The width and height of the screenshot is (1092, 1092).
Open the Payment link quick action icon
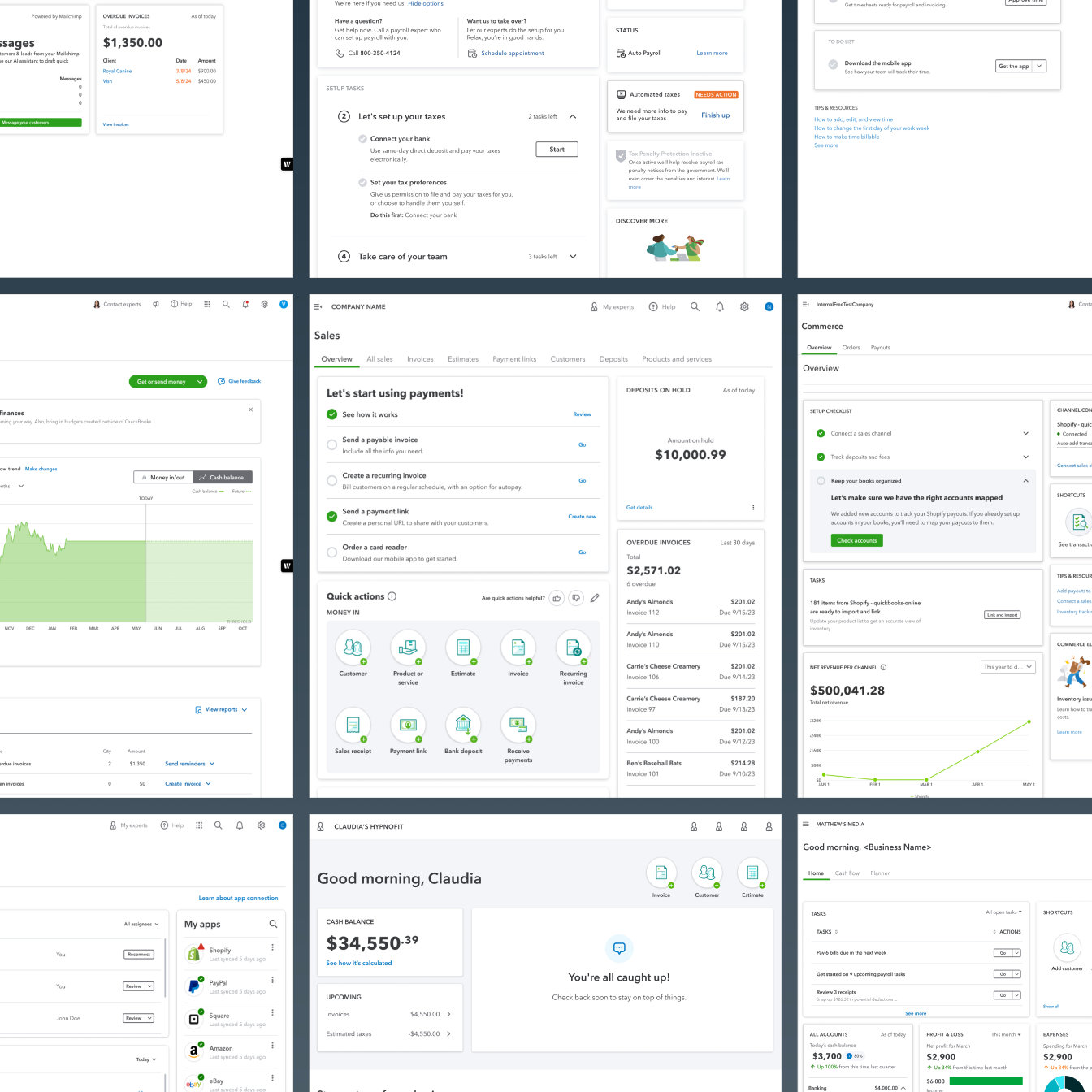(x=408, y=725)
